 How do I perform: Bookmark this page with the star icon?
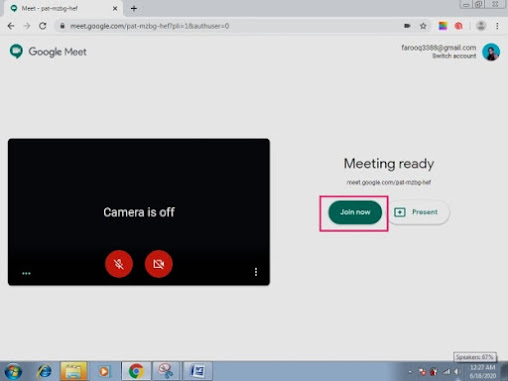point(423,26)
